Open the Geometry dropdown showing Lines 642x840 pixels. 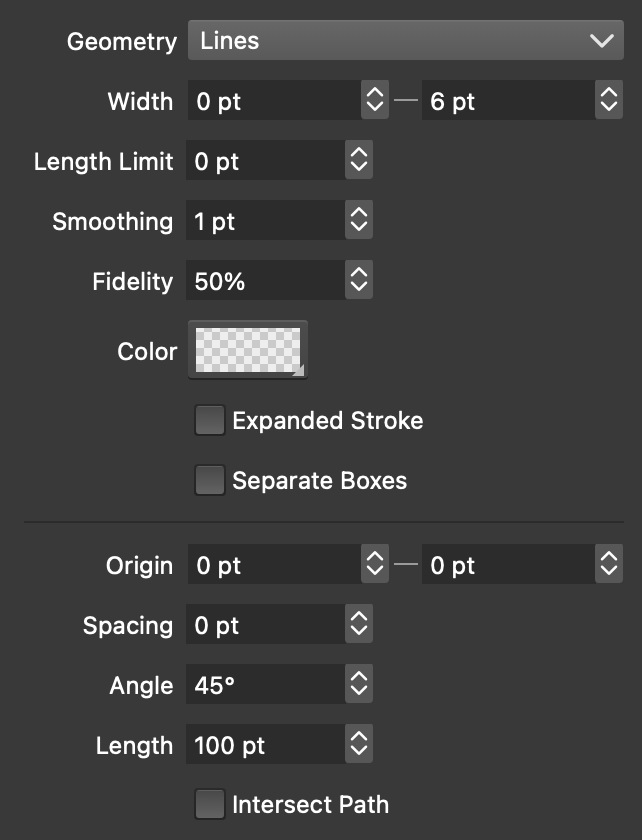[405, 41]
